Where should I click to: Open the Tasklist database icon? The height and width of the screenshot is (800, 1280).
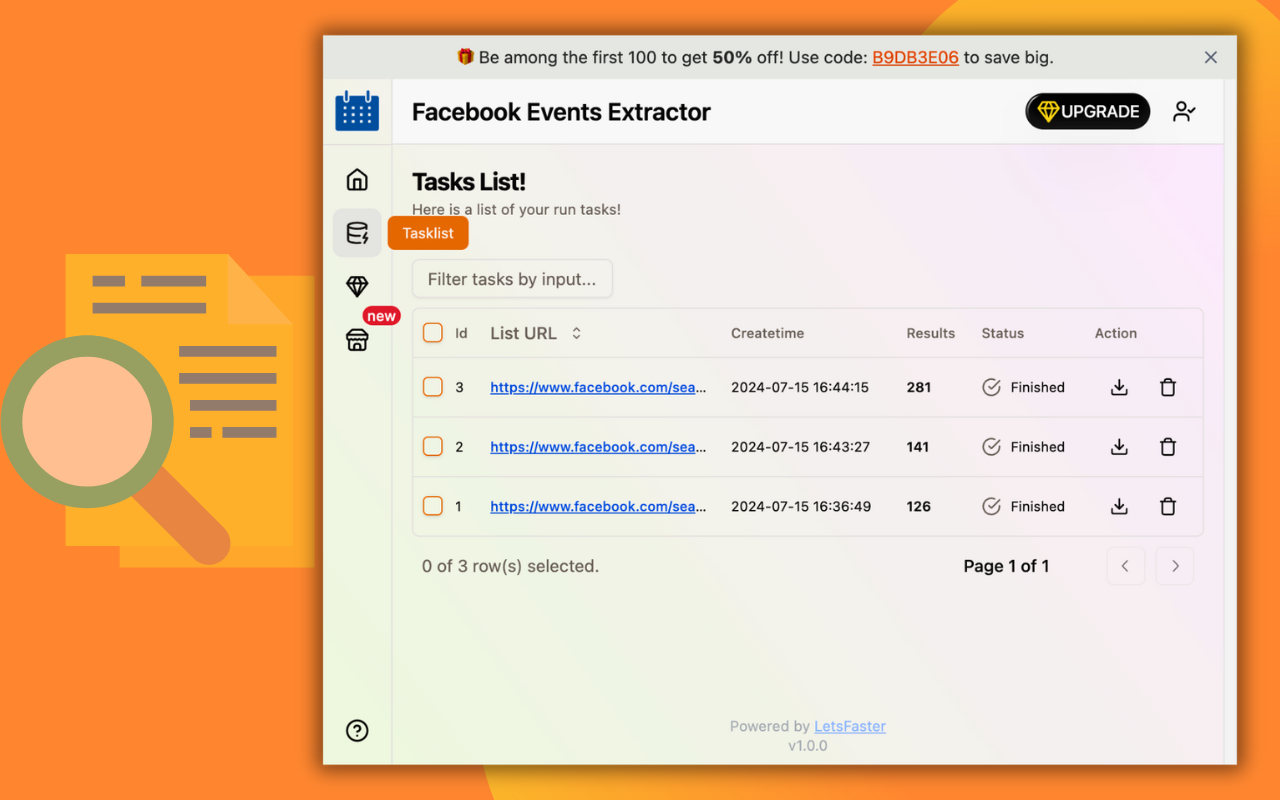357,233
